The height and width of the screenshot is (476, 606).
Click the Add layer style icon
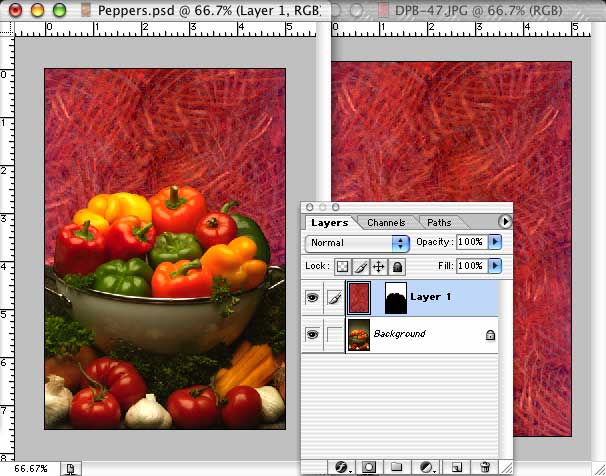[x=341, y=468]
